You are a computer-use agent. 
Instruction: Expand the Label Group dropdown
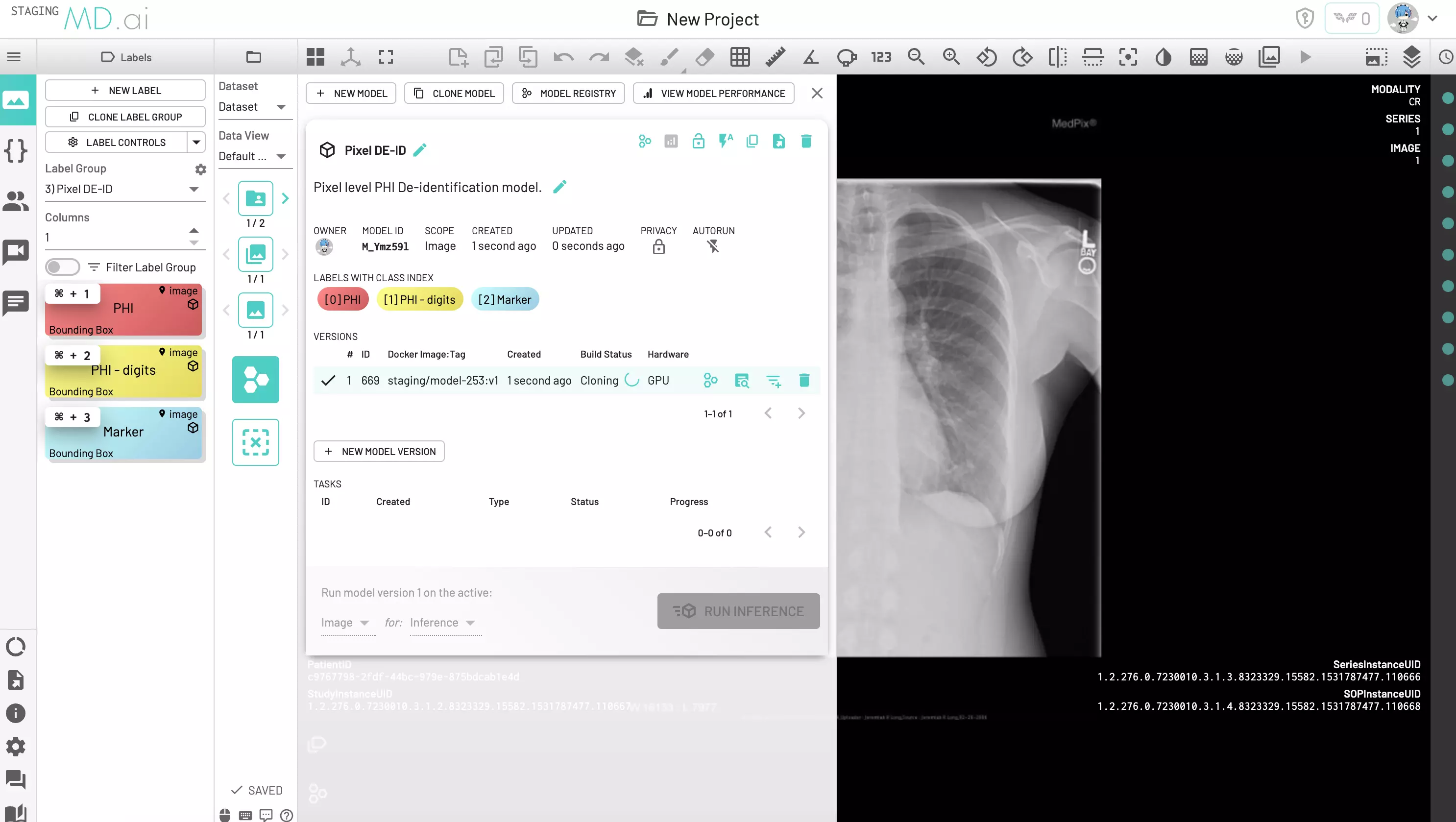pos(194,190)
